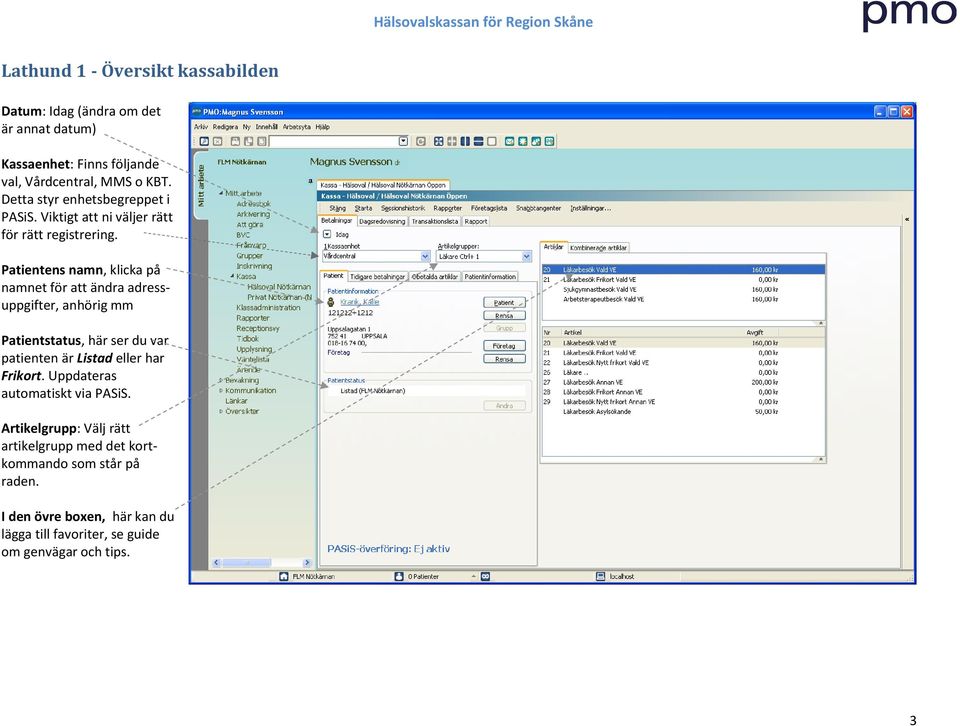The height and width of the screenshot is (726, 960).
Task: Select Privat Nötkärnan in the navigation tree
Action: click(x=279, y=297)
